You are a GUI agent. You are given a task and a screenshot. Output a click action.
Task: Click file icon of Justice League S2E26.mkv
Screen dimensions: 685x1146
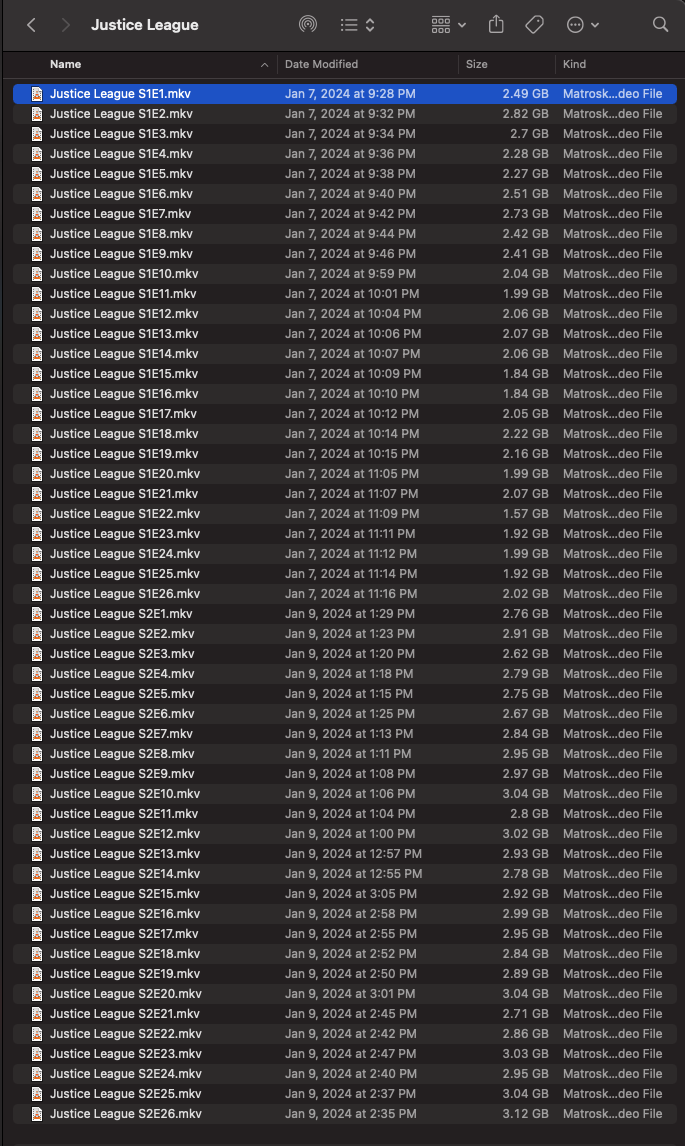coord(37,1114)
